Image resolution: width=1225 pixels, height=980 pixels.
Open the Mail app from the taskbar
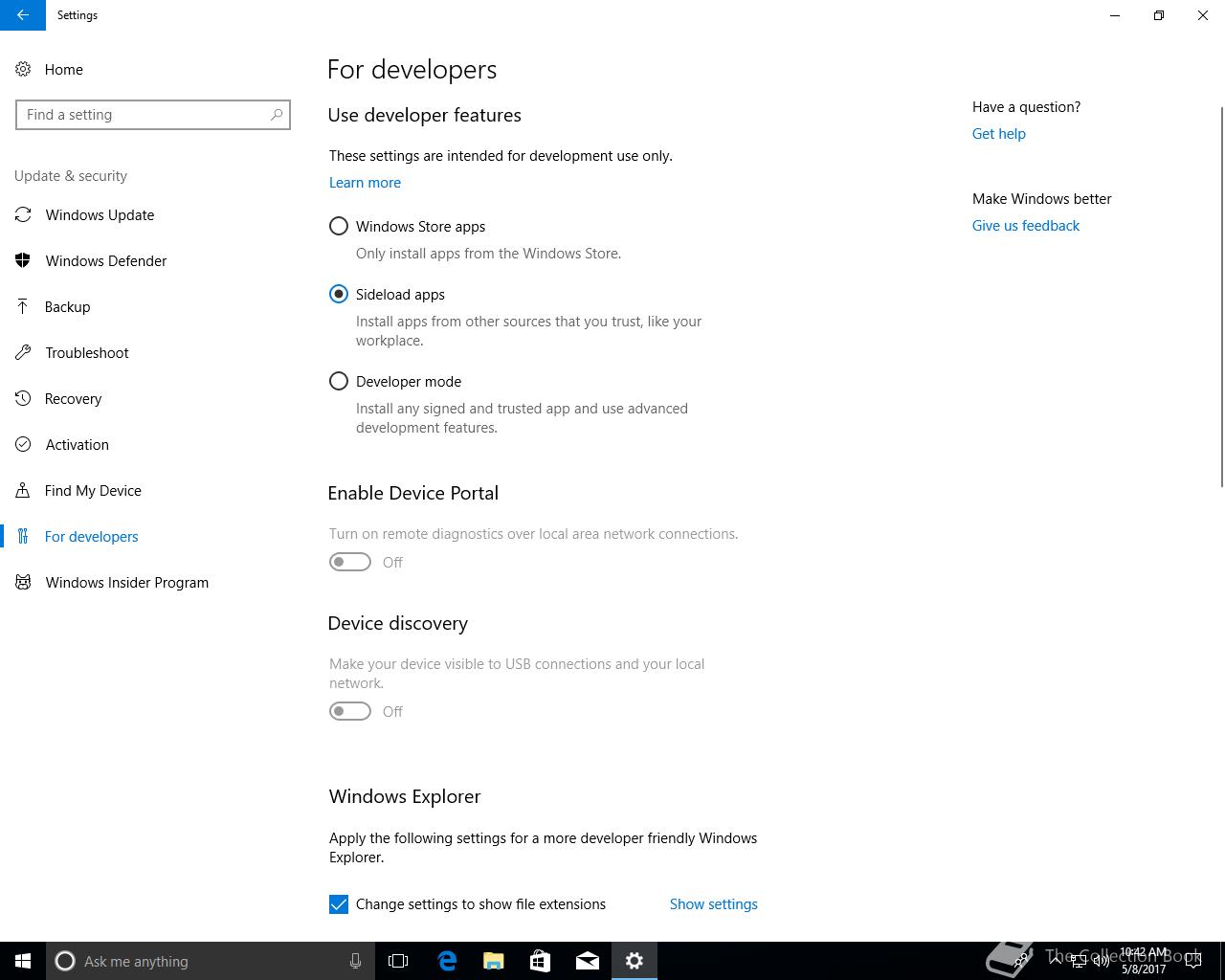point(588,961)
